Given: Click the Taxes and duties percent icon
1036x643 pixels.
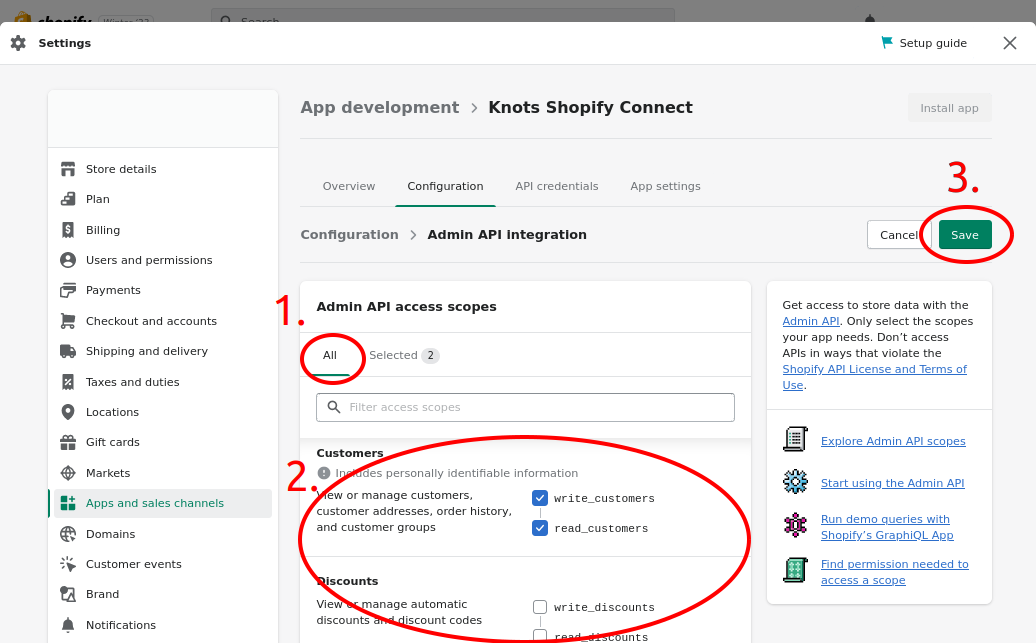Looking at the screenshot, I should pos(68,381).
